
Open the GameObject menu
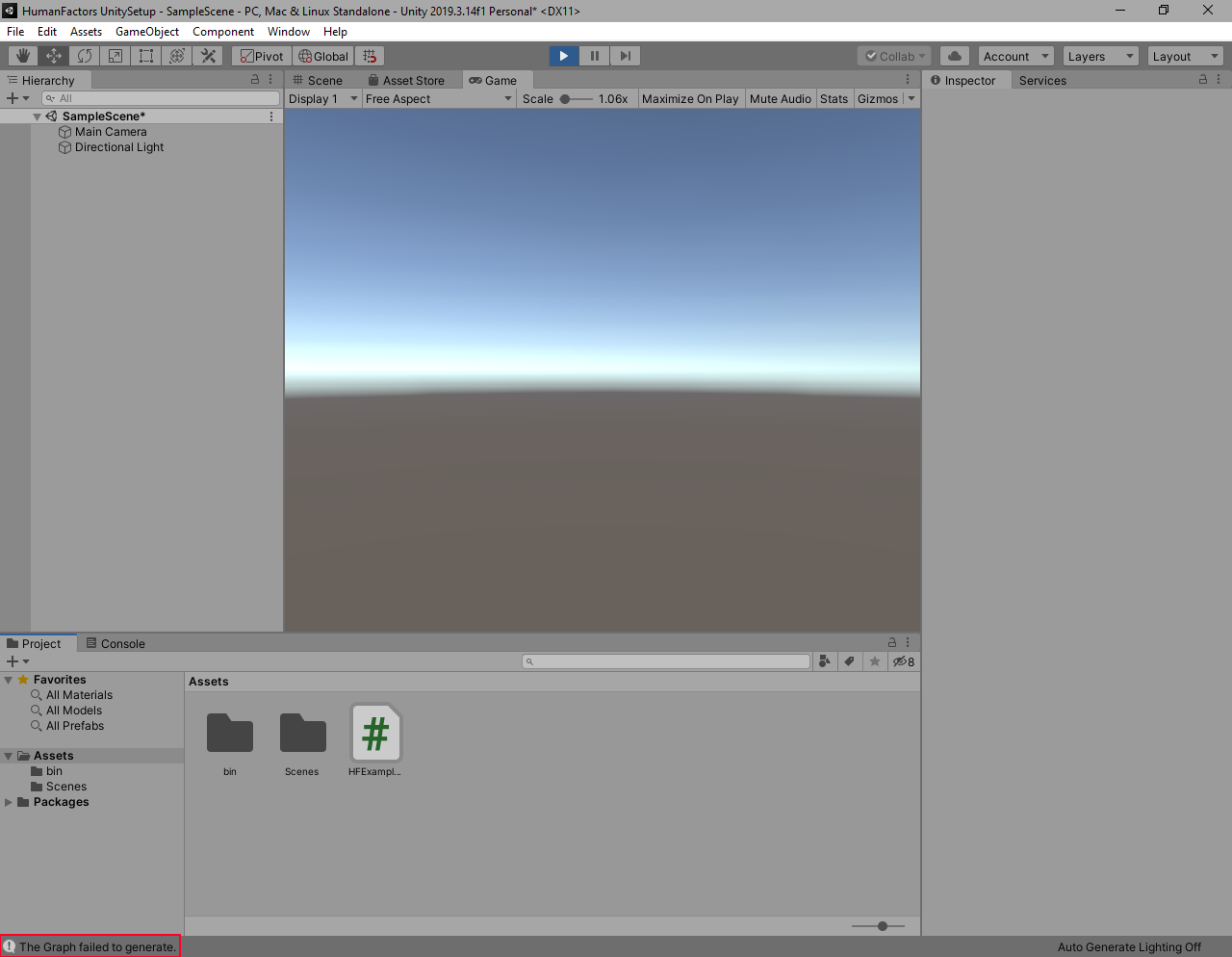click(147, 32)
